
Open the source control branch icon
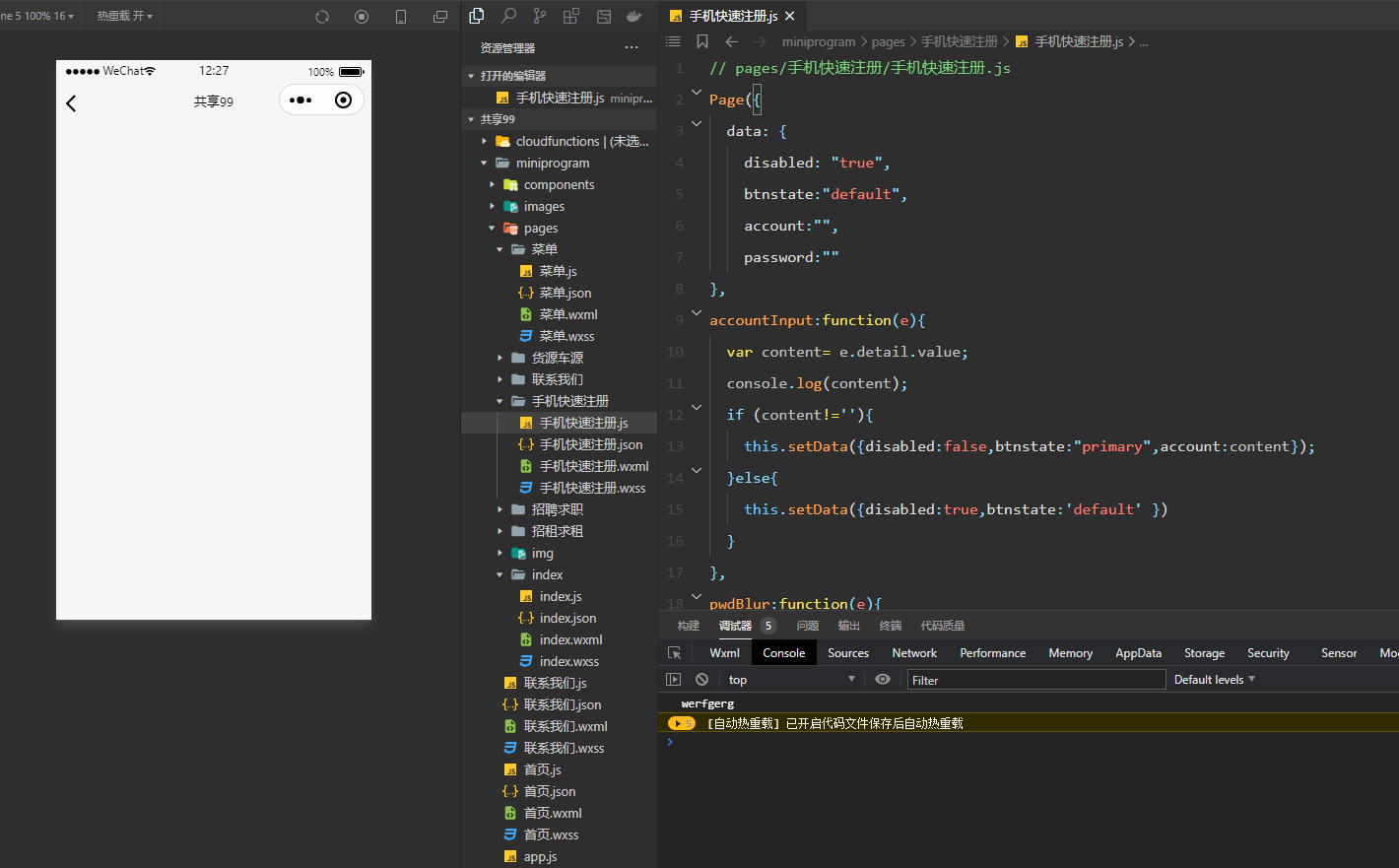[539, 16]
